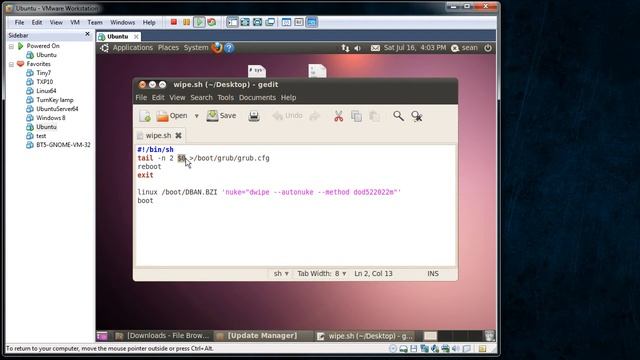Viewport: 640px width, 360px height.
Task: Click the Find and Replace icon
Action: click(x=417, y=116)
